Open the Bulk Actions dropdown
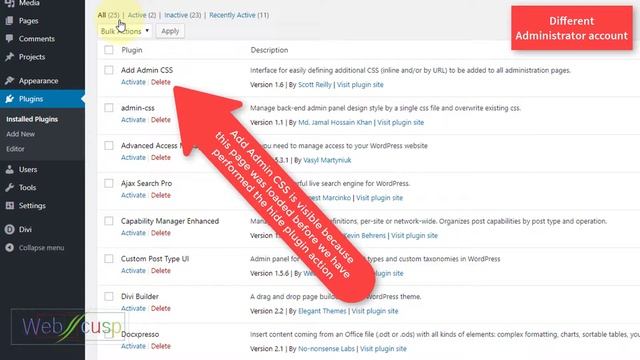640x360 pixels. [x=124, y=31]
